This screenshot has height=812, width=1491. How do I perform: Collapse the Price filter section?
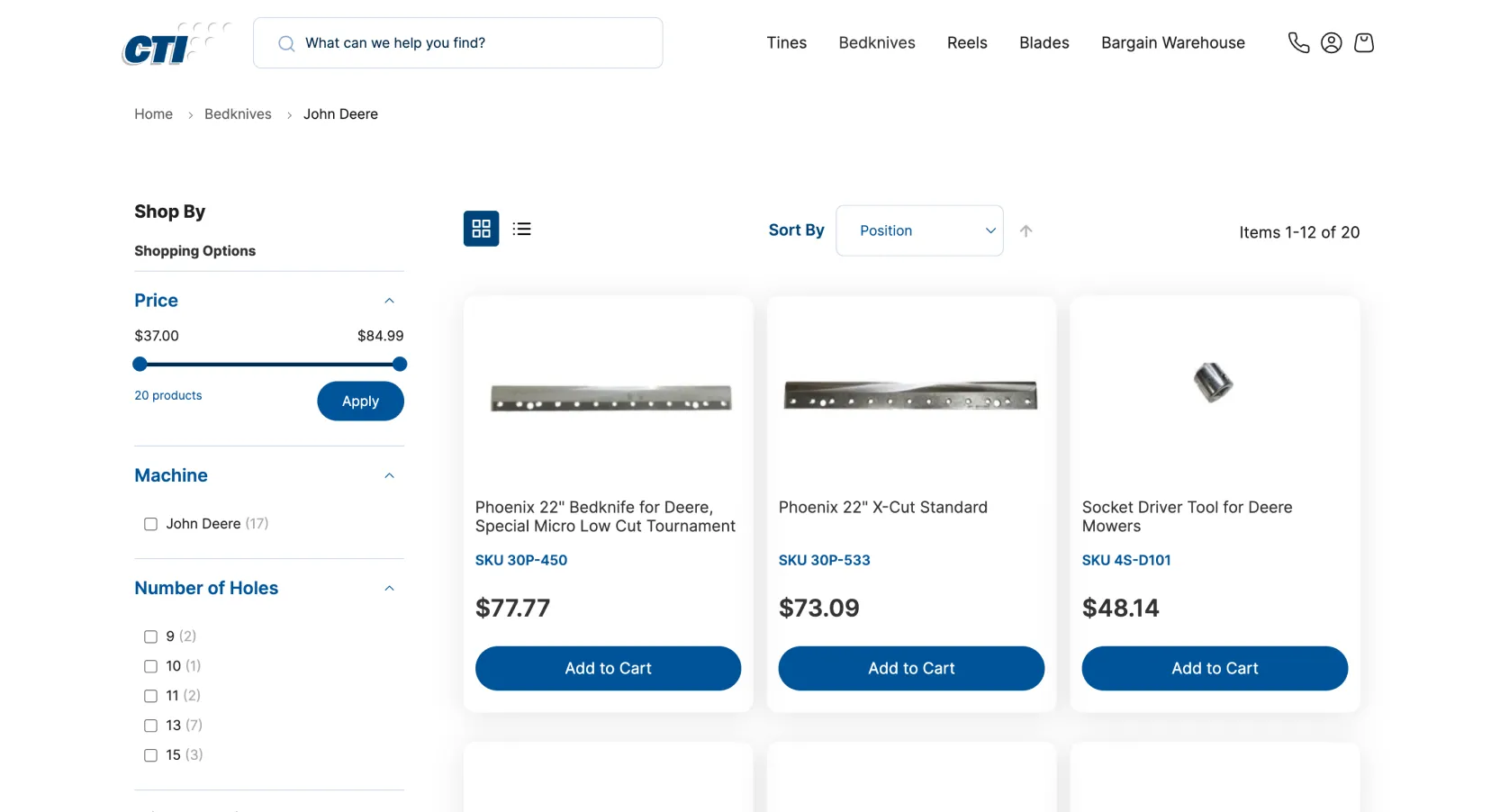click(x=389, y=301)
